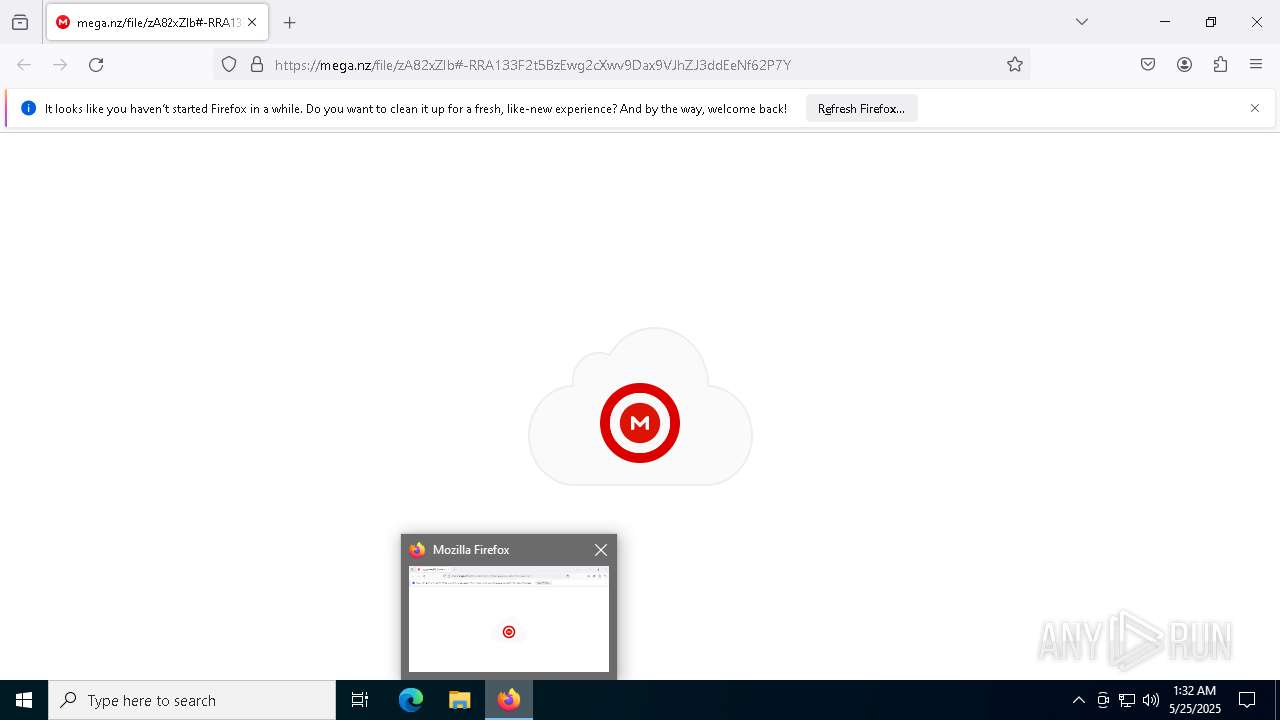Open clock showing 1:32 AM
1280x720 pixels.
(x=1195, y=700)
